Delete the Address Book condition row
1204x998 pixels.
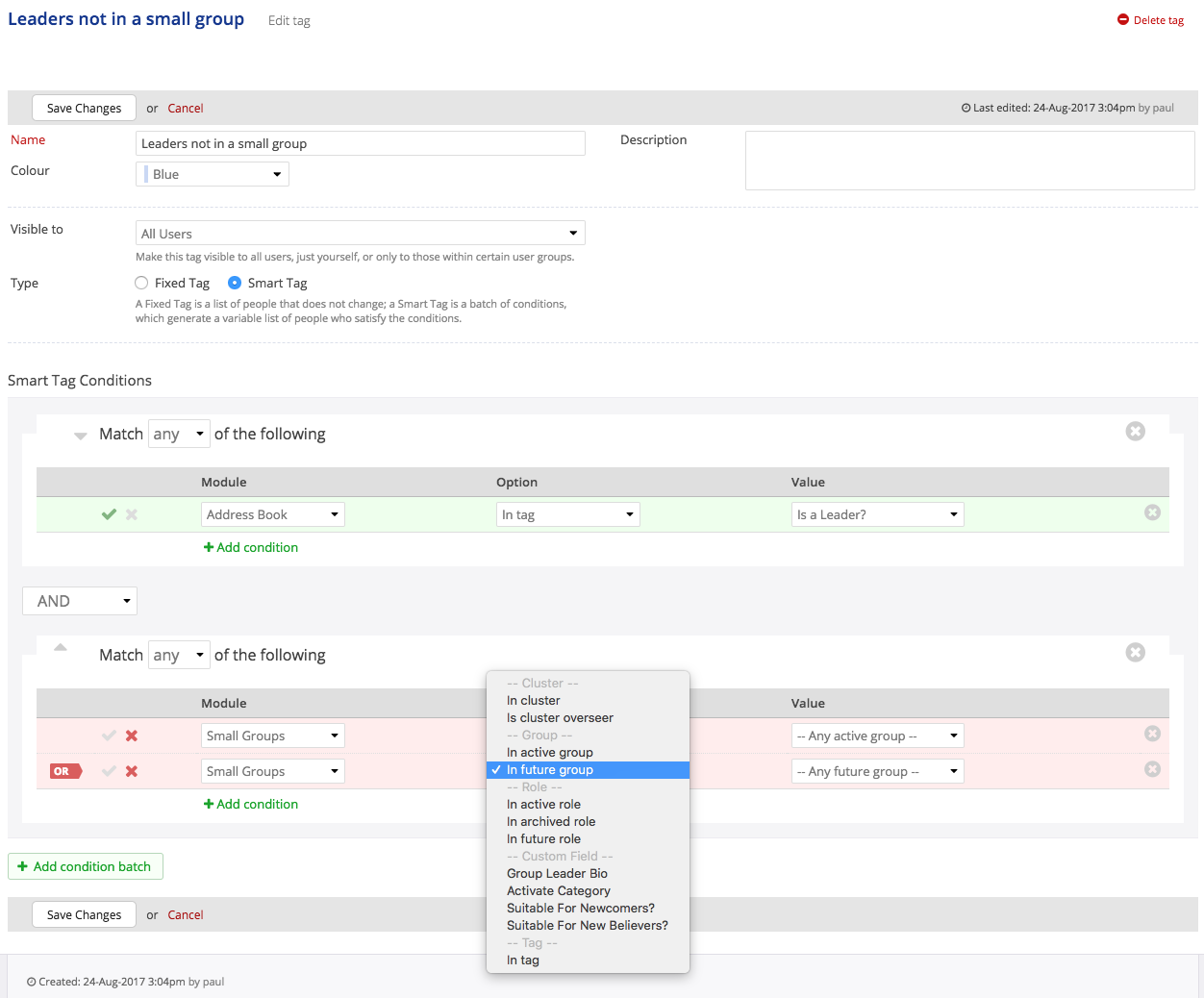click(1152, 513)
